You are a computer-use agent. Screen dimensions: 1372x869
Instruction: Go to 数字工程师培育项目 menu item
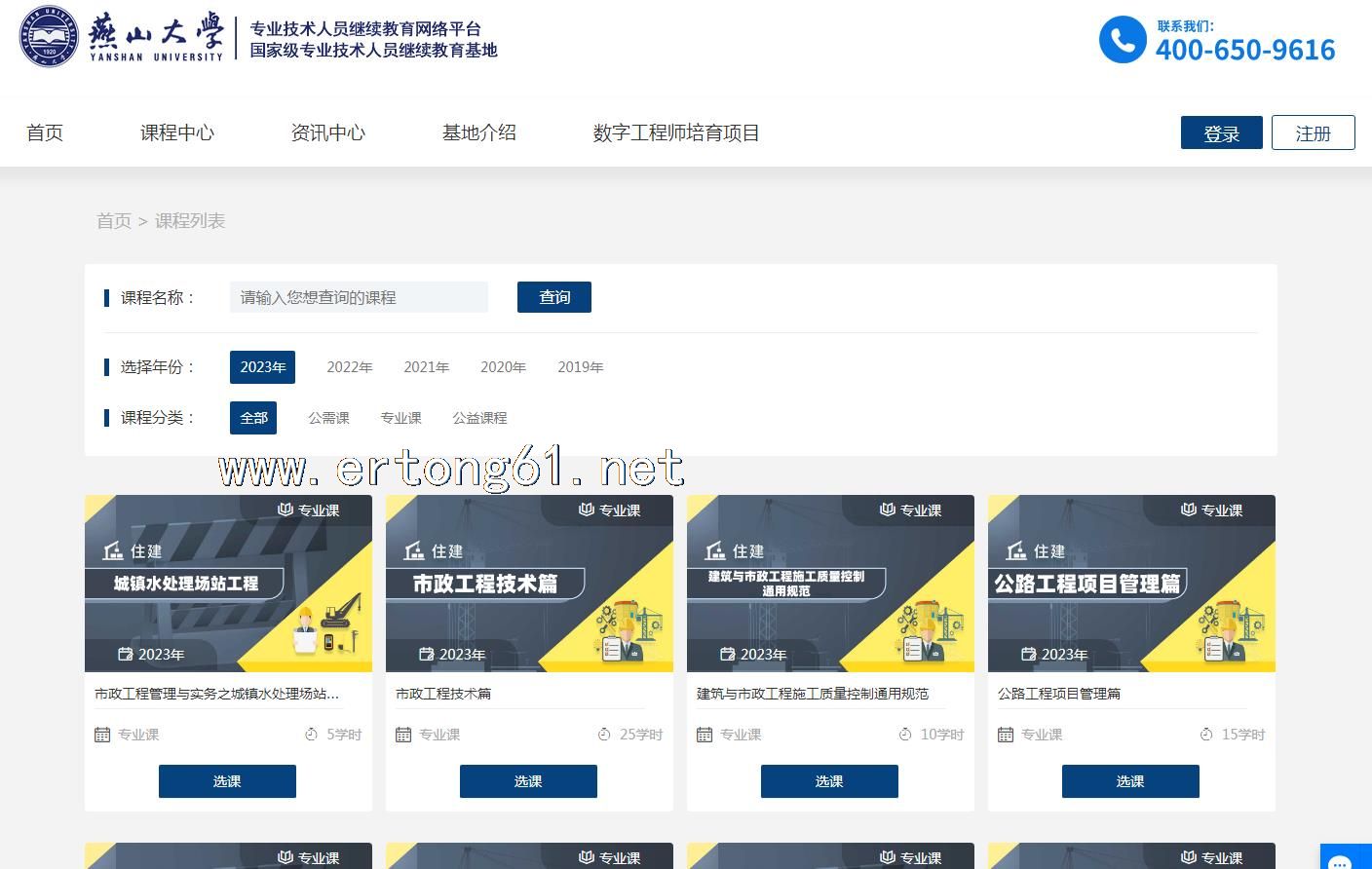675,132
